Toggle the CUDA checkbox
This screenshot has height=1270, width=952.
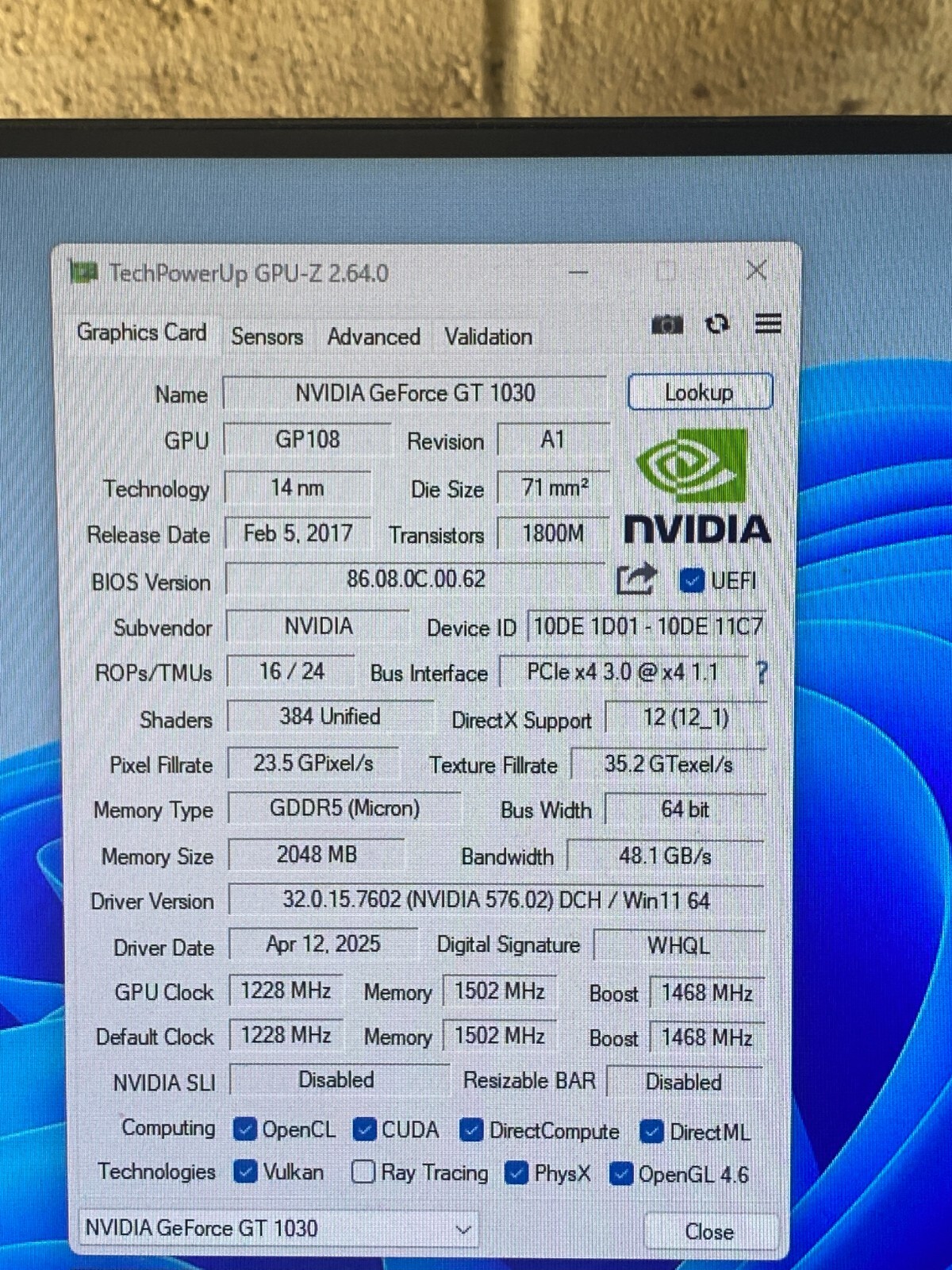pos(364,1130)
